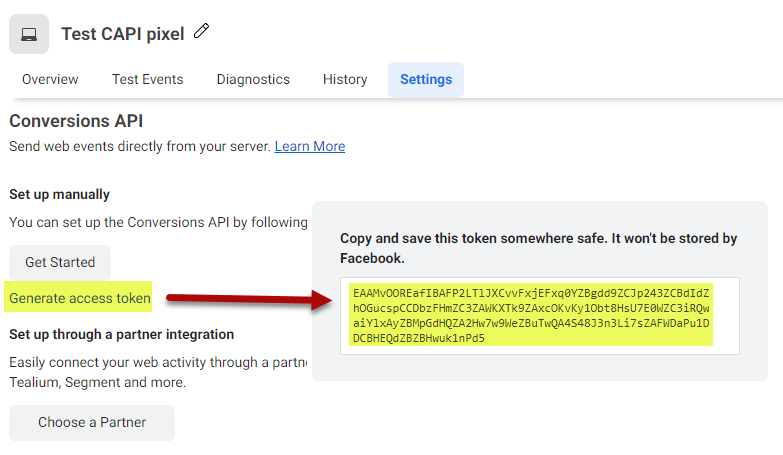Follow the Learn More link
This screenshot has height=455, width=783.
tap(310, 146)
